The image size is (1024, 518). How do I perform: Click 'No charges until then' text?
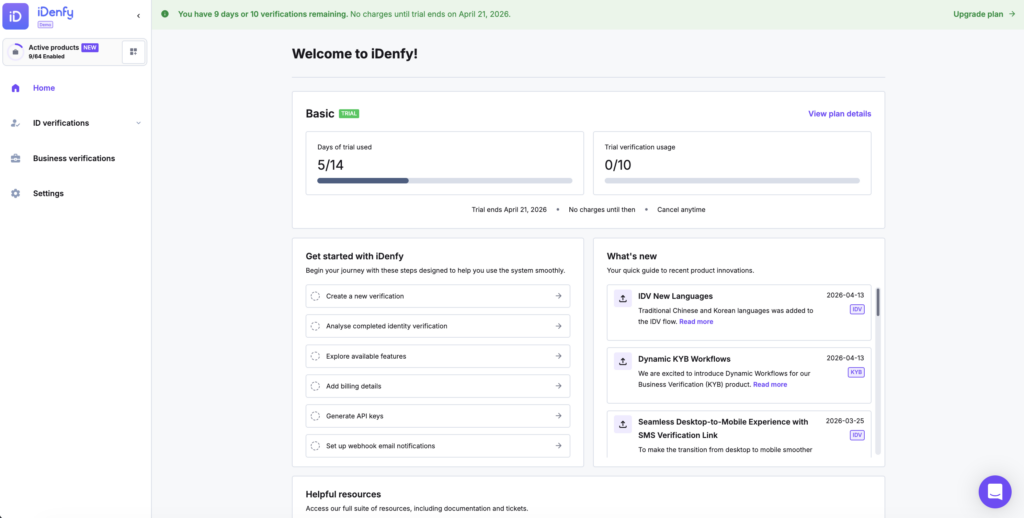tap(602, 210)
